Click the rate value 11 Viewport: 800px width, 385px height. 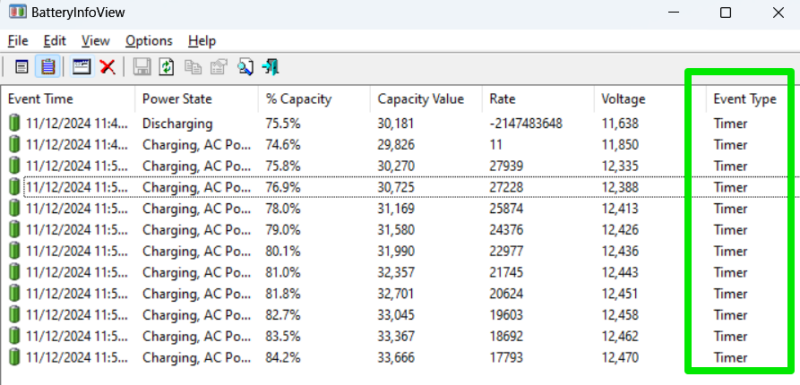click(495, 145)
